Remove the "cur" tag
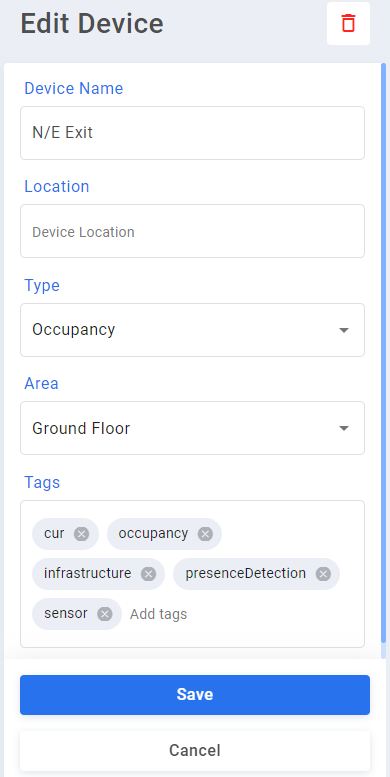The image size is (390, 777). [x=81, y=534]
